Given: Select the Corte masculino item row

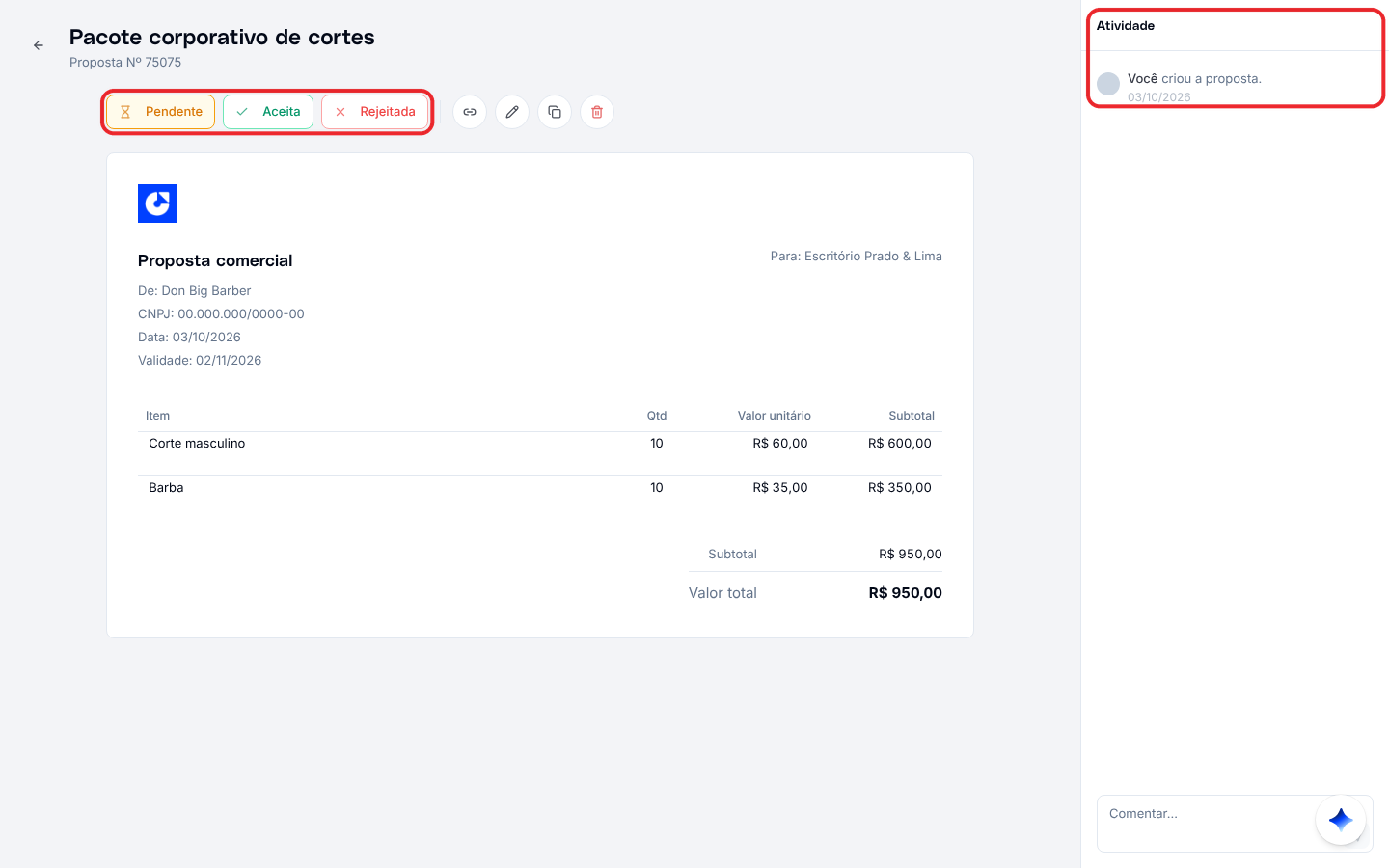Looking at the screenshot, I should coord(540,453).
